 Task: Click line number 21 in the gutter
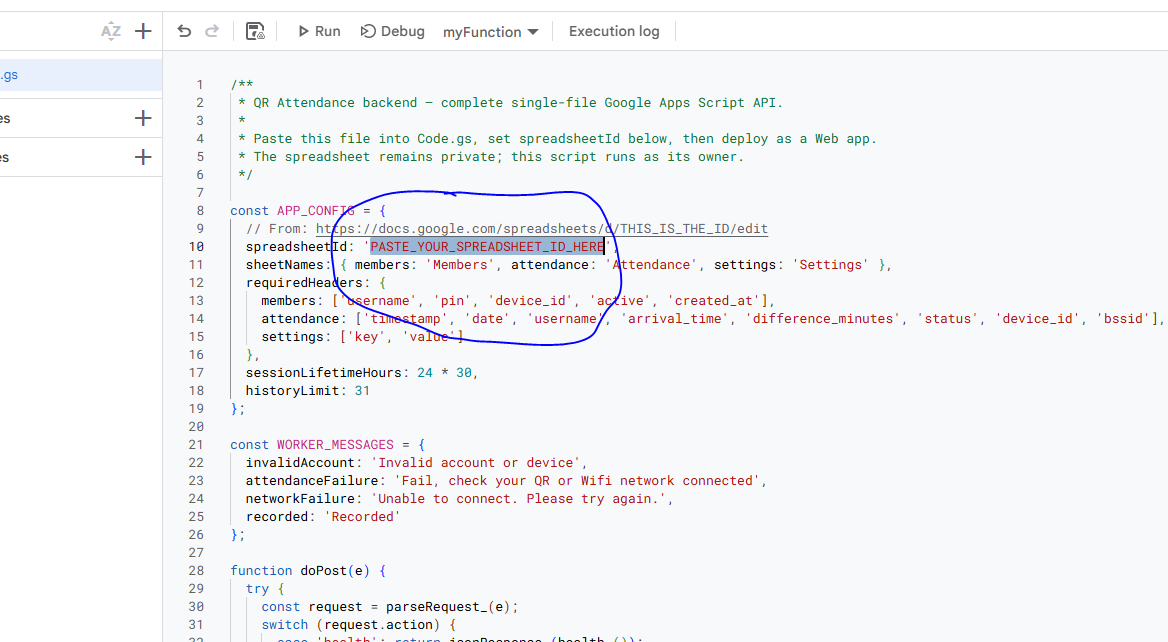(196, 445)
